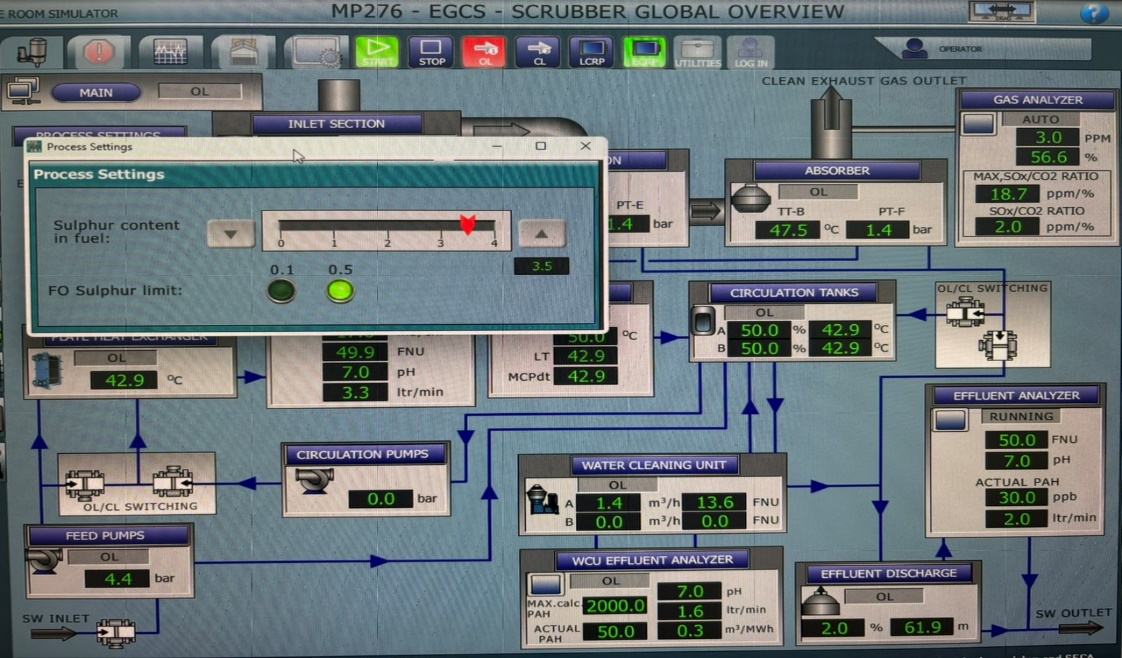Click the red alarm icon in toolbar

point(99,52)
